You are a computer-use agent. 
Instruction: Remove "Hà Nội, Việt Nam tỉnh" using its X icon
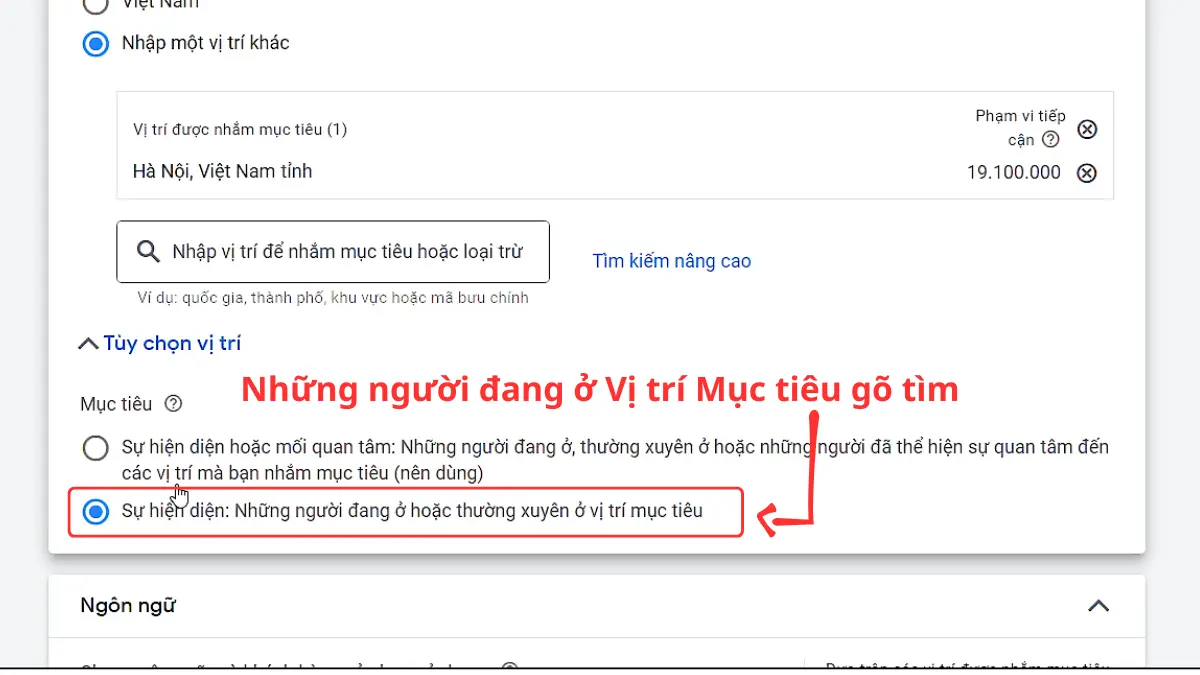(x=1087, y=172)
